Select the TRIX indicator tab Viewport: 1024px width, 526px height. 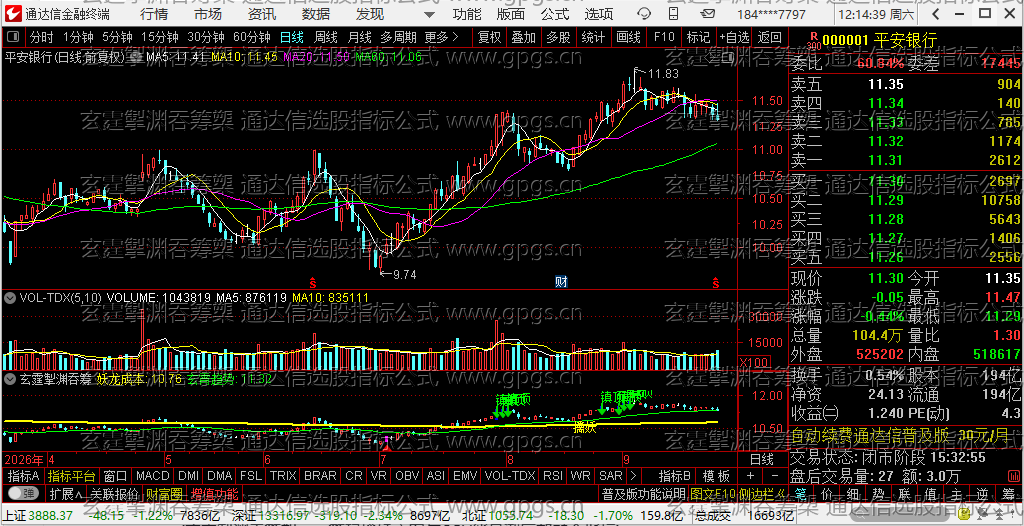pyautogui.click(x=283, y=475)
